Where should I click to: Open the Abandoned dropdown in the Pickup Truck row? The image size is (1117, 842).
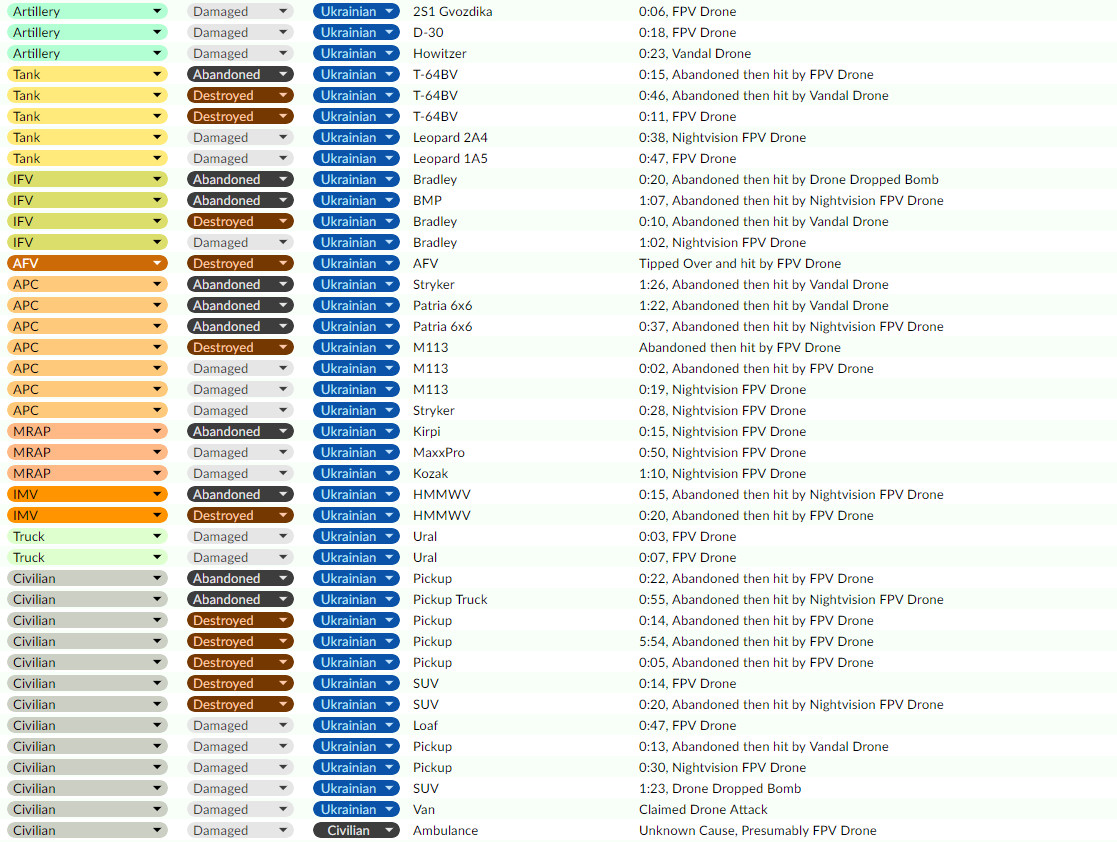click(x=240, y=600)
